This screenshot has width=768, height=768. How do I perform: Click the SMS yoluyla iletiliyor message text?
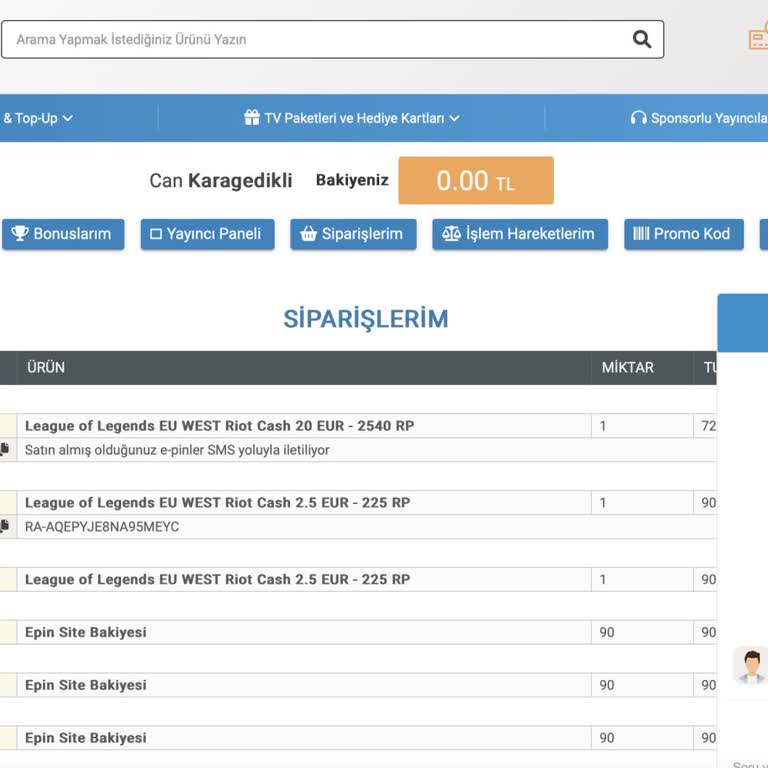[177, 450]
